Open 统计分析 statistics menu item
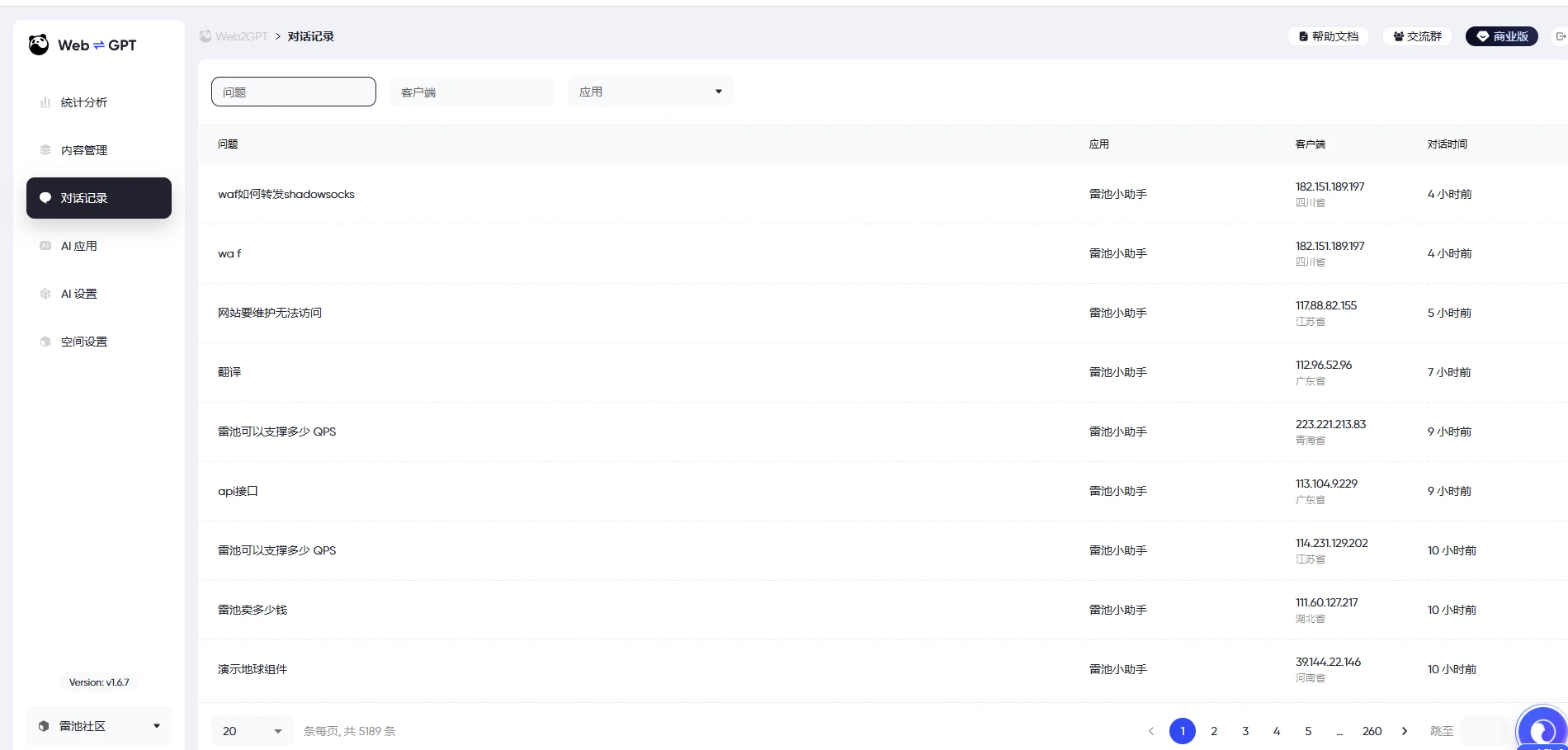The image size is (1568, 750). click(x=99, y=102)
